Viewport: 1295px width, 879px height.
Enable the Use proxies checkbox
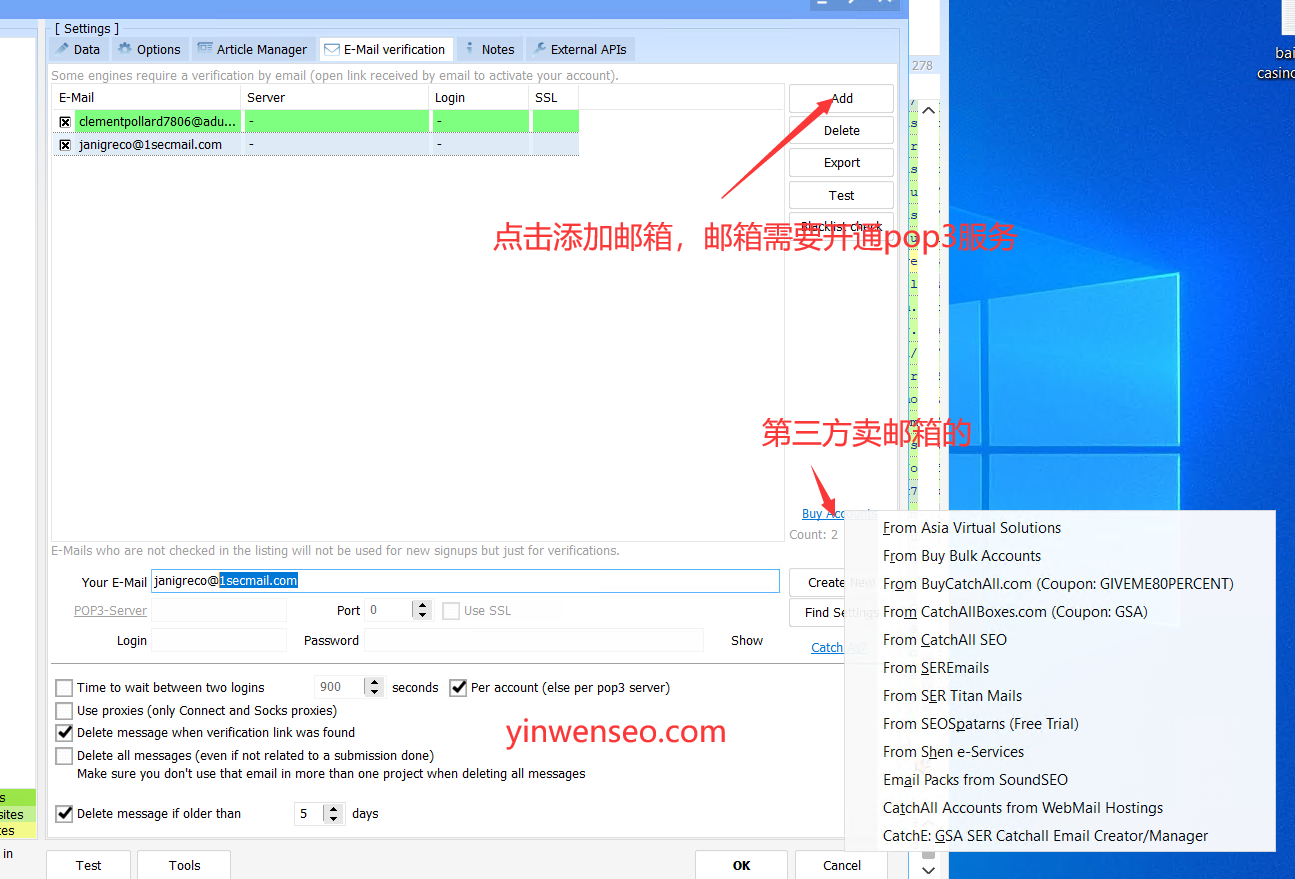[64, 709]
